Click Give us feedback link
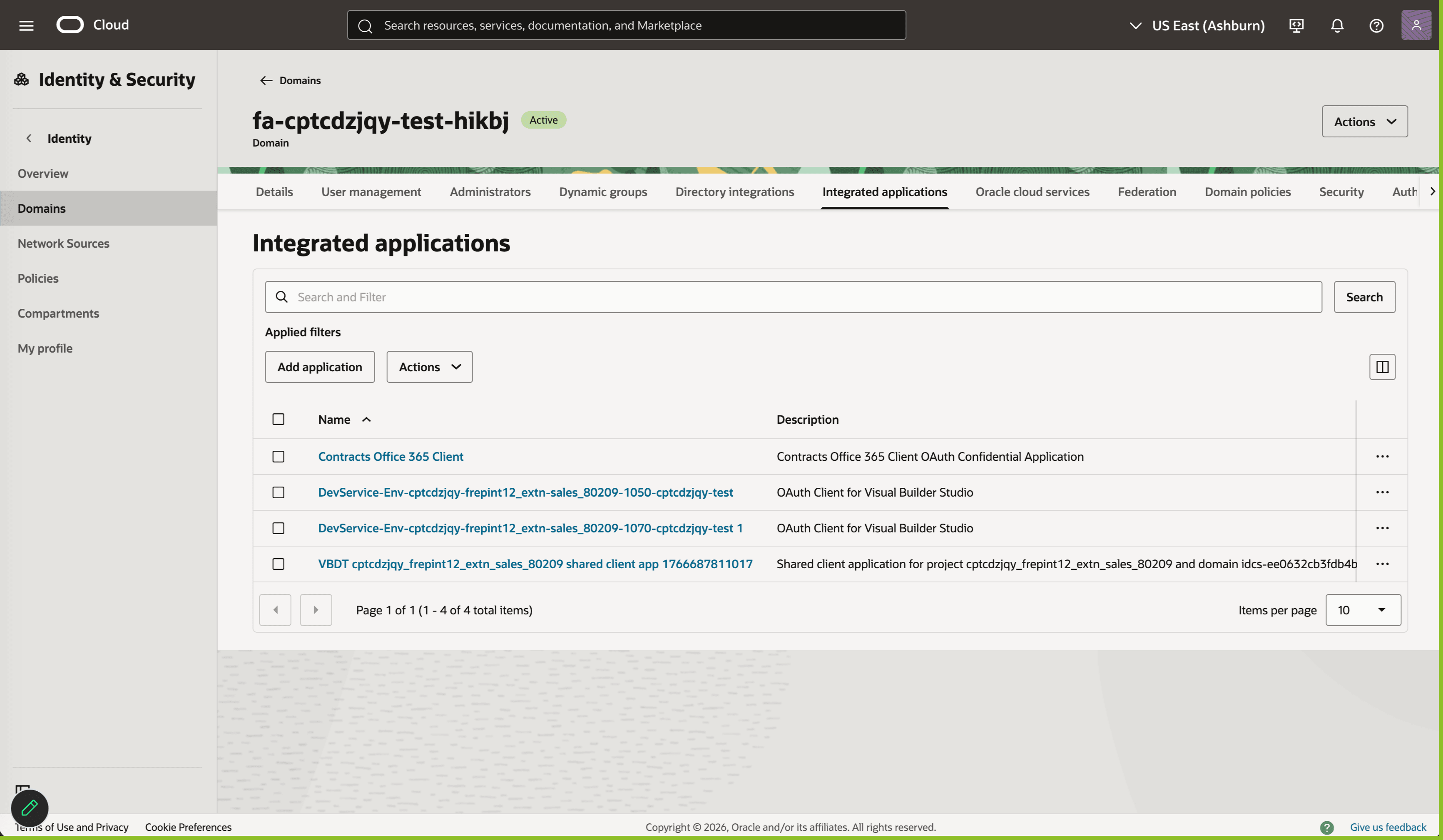The image size is (1443, 840). pyautogui.click(x=1388, y=827)
